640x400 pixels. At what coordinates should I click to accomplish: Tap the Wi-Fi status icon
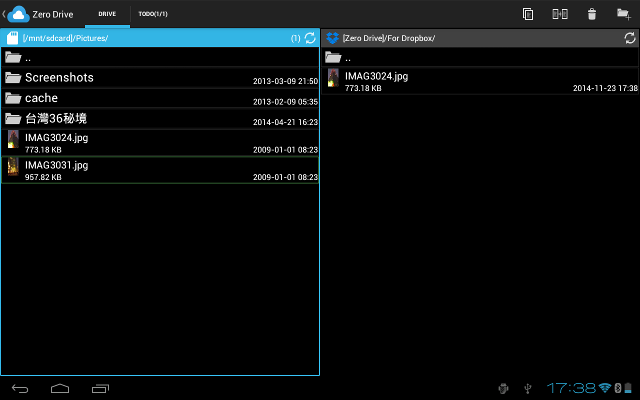point(605,388)
